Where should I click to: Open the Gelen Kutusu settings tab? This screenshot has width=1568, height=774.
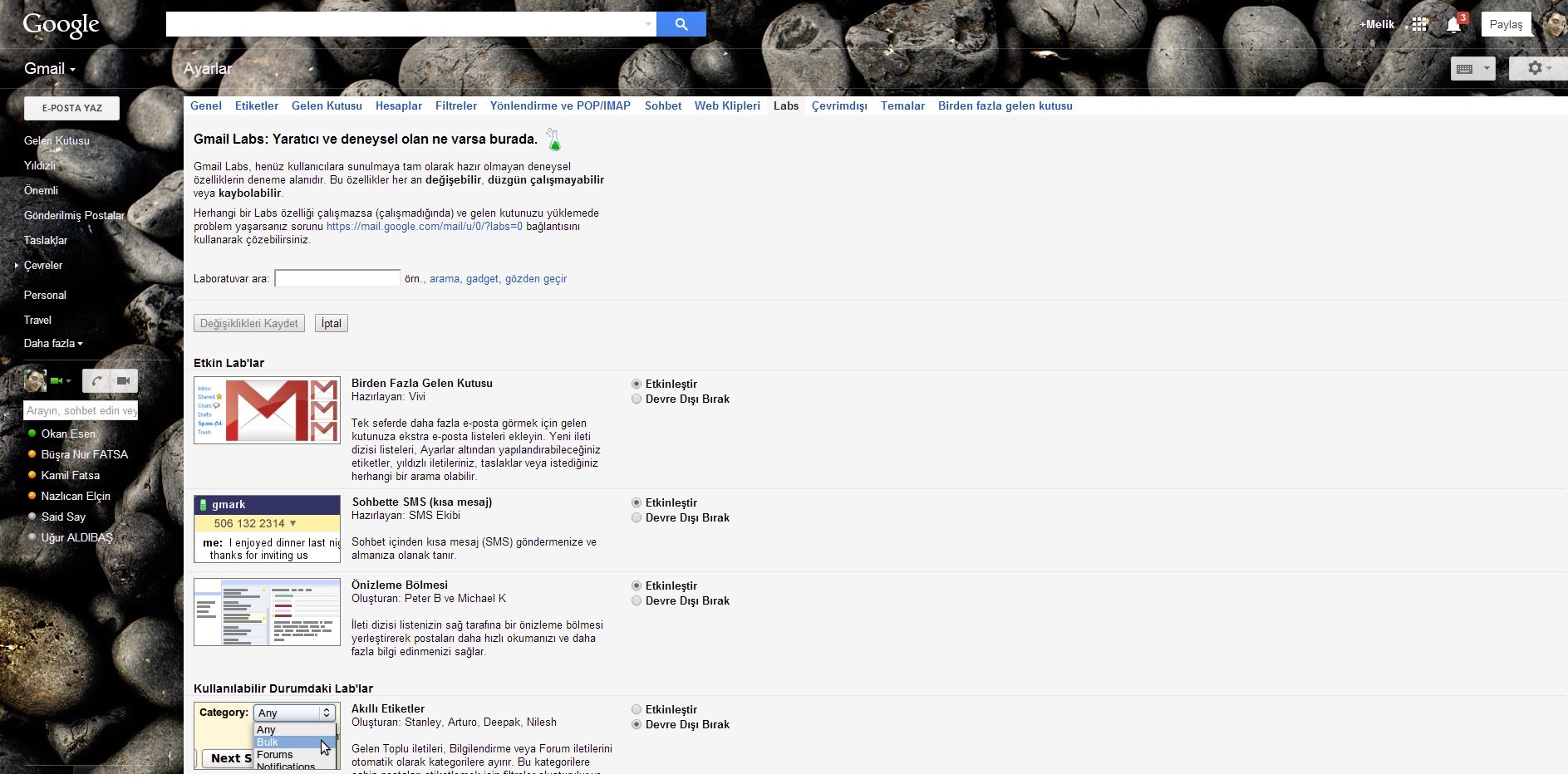(x=327, y=105)
